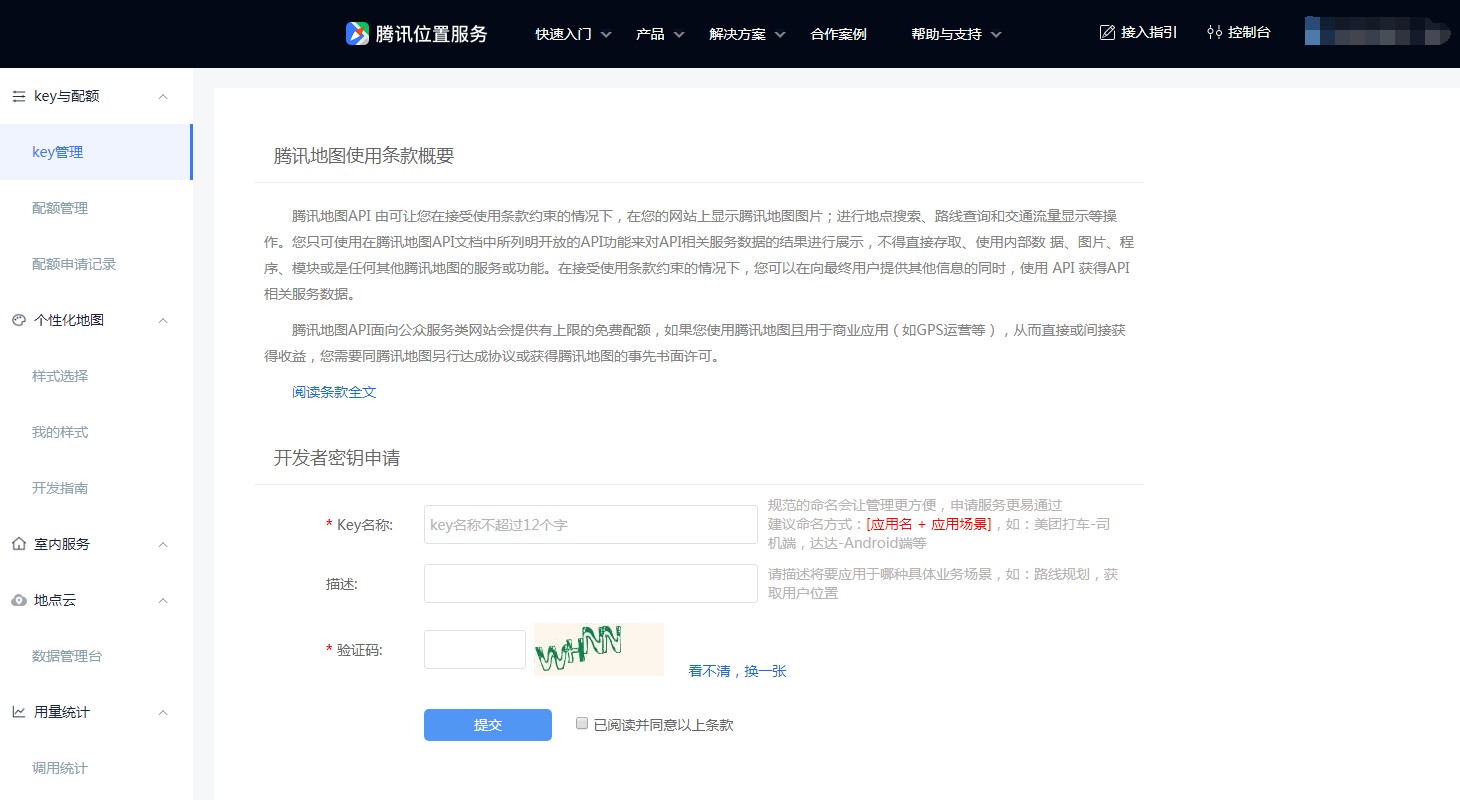Image resolution: width=1460 pixels, height=800 pixels.
Task: Click the 开发者密钥申请 heading
Action: tap(337, 458)
